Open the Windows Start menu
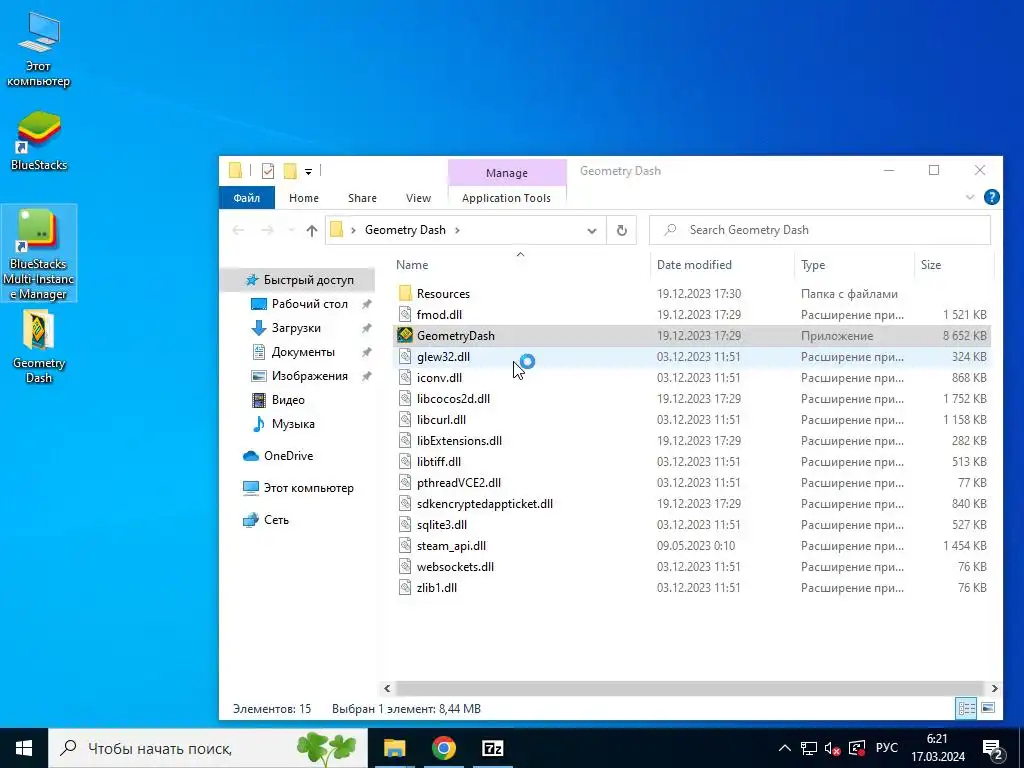 (24, 748)
